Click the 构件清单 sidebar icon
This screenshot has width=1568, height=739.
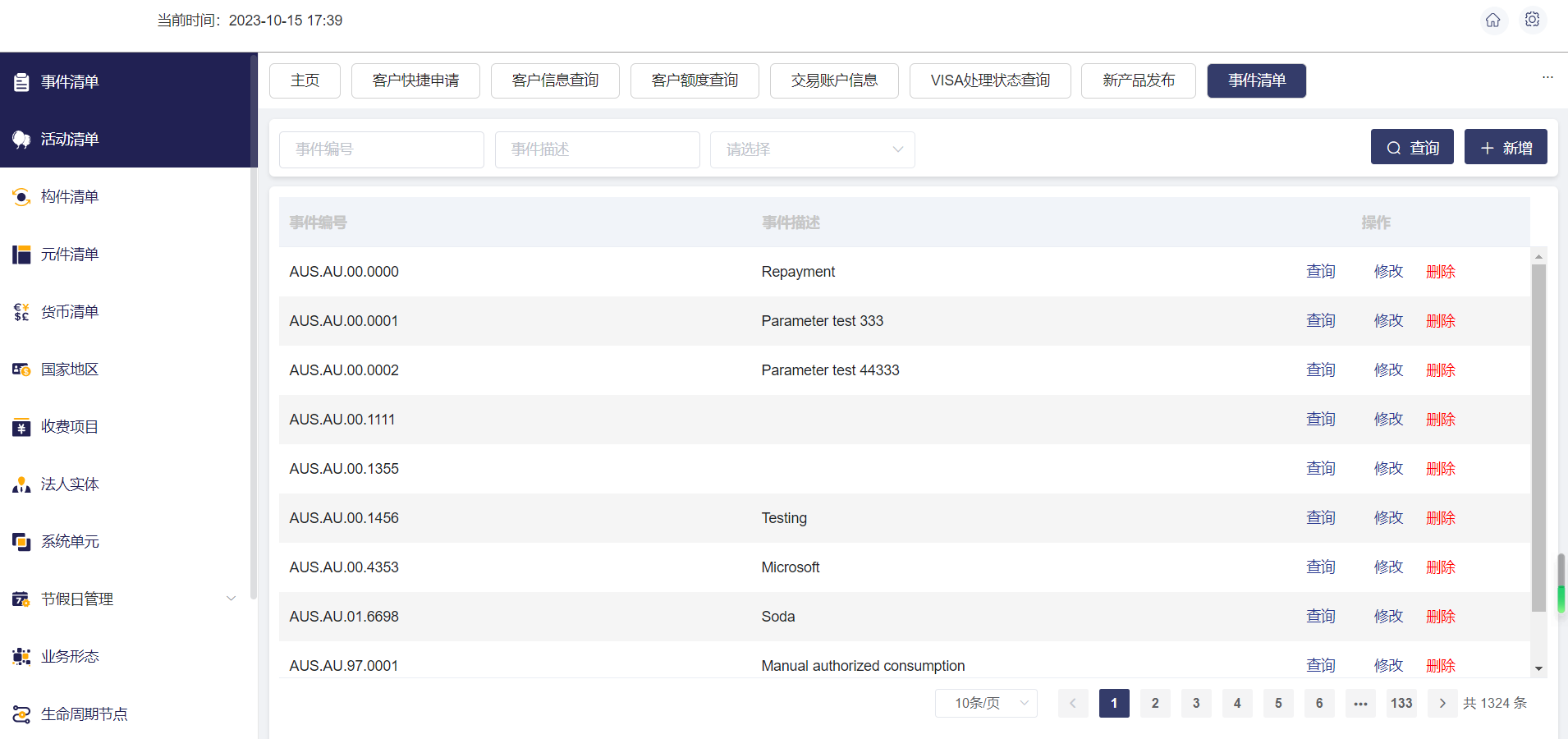[21, 197]
